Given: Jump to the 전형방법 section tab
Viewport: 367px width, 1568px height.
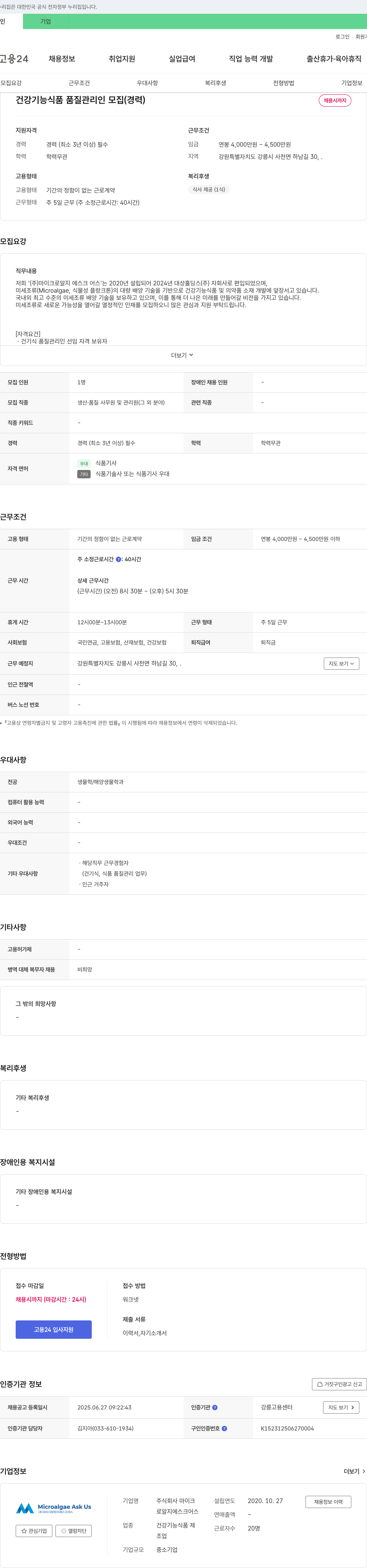Looking at the screenshot, I should 284,83.
